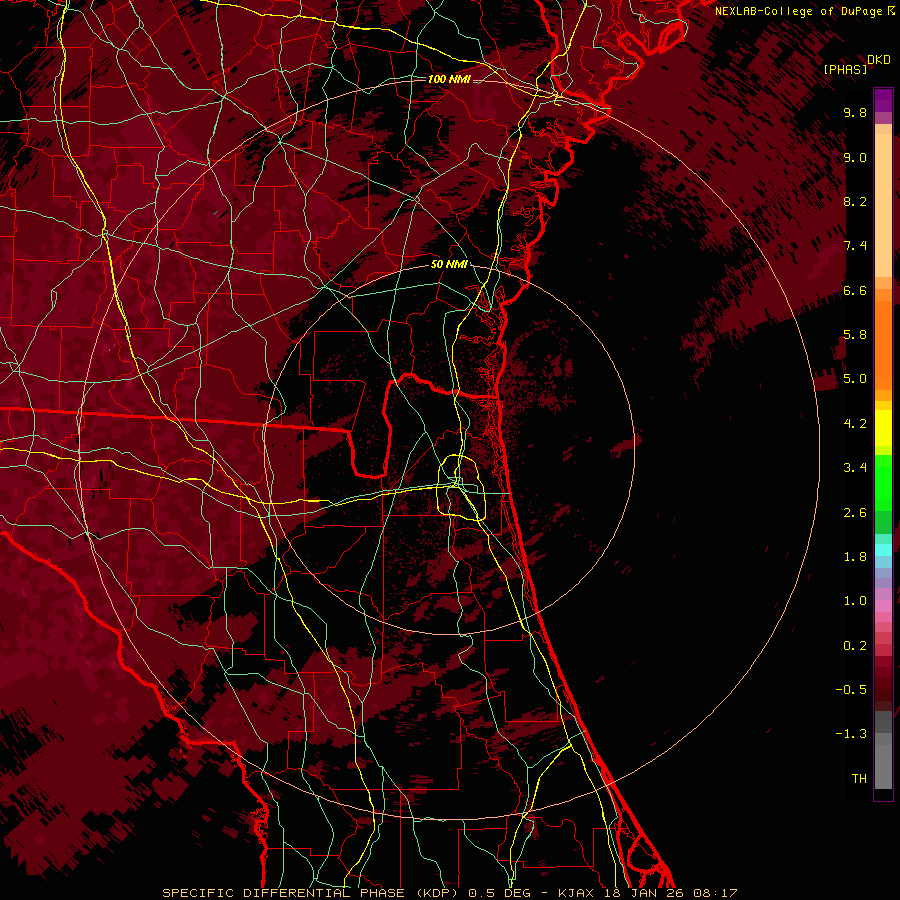Viewport: 900px width, 900px height.
Task: Click the DKD product code label
Action: pos(879,59)
